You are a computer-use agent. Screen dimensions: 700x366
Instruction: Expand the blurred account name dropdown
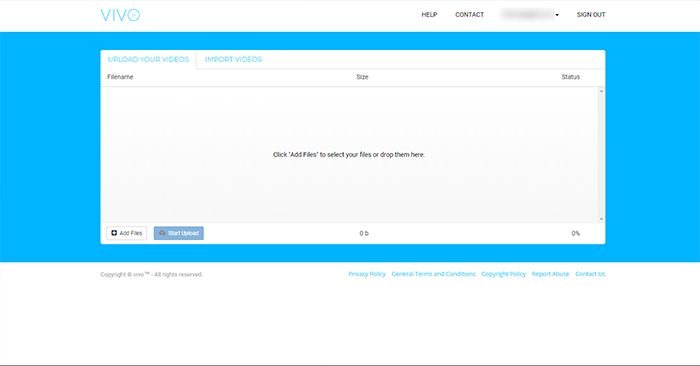click(x=530, y=15)
